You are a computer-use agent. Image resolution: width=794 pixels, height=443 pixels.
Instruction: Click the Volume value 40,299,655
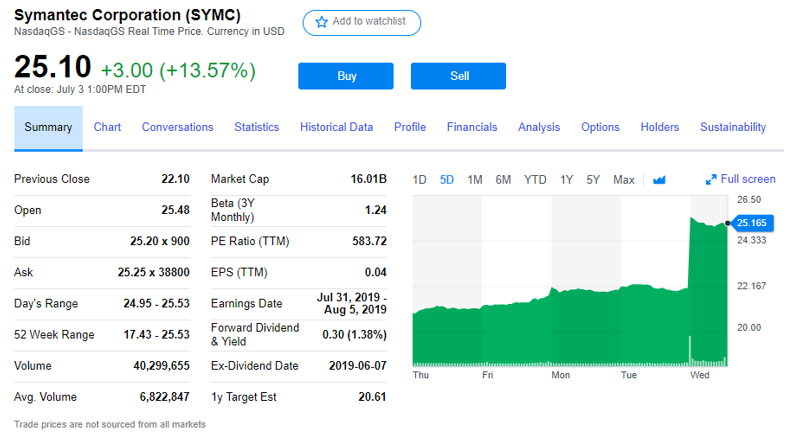pyautogui.click(x=161, y=366)
